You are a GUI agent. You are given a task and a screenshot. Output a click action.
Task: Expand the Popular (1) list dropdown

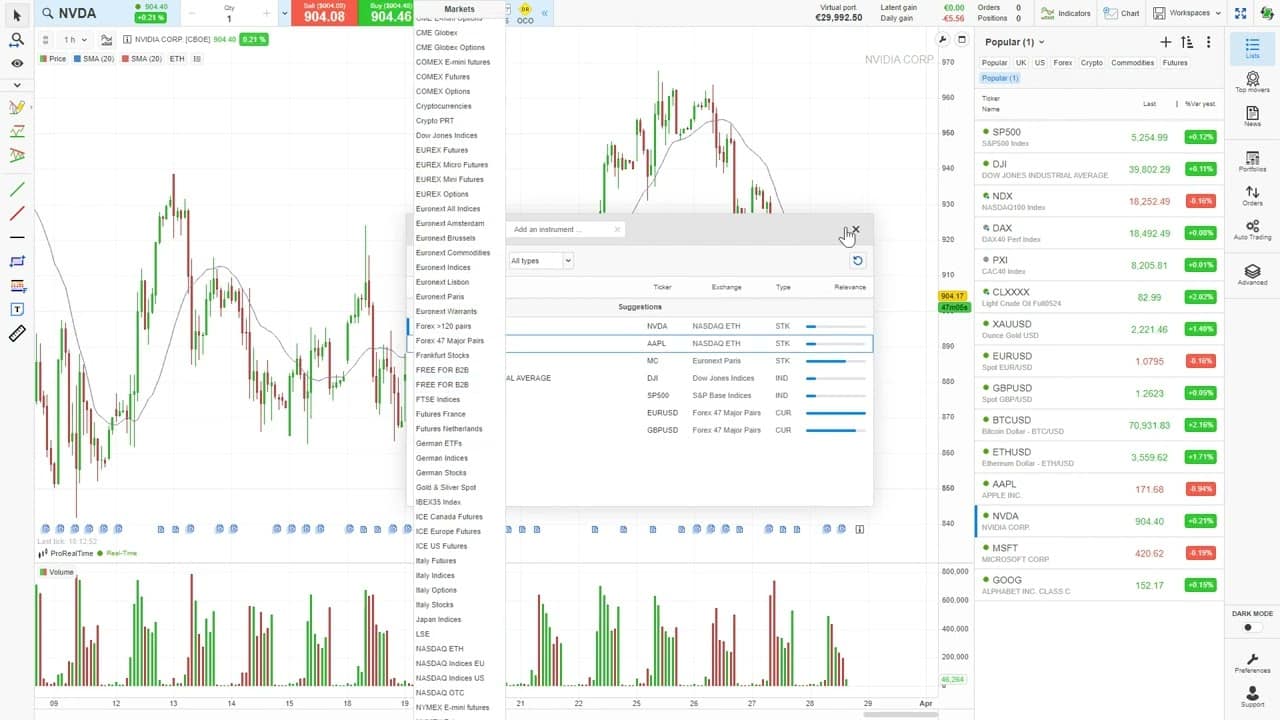click(1012, 42)
